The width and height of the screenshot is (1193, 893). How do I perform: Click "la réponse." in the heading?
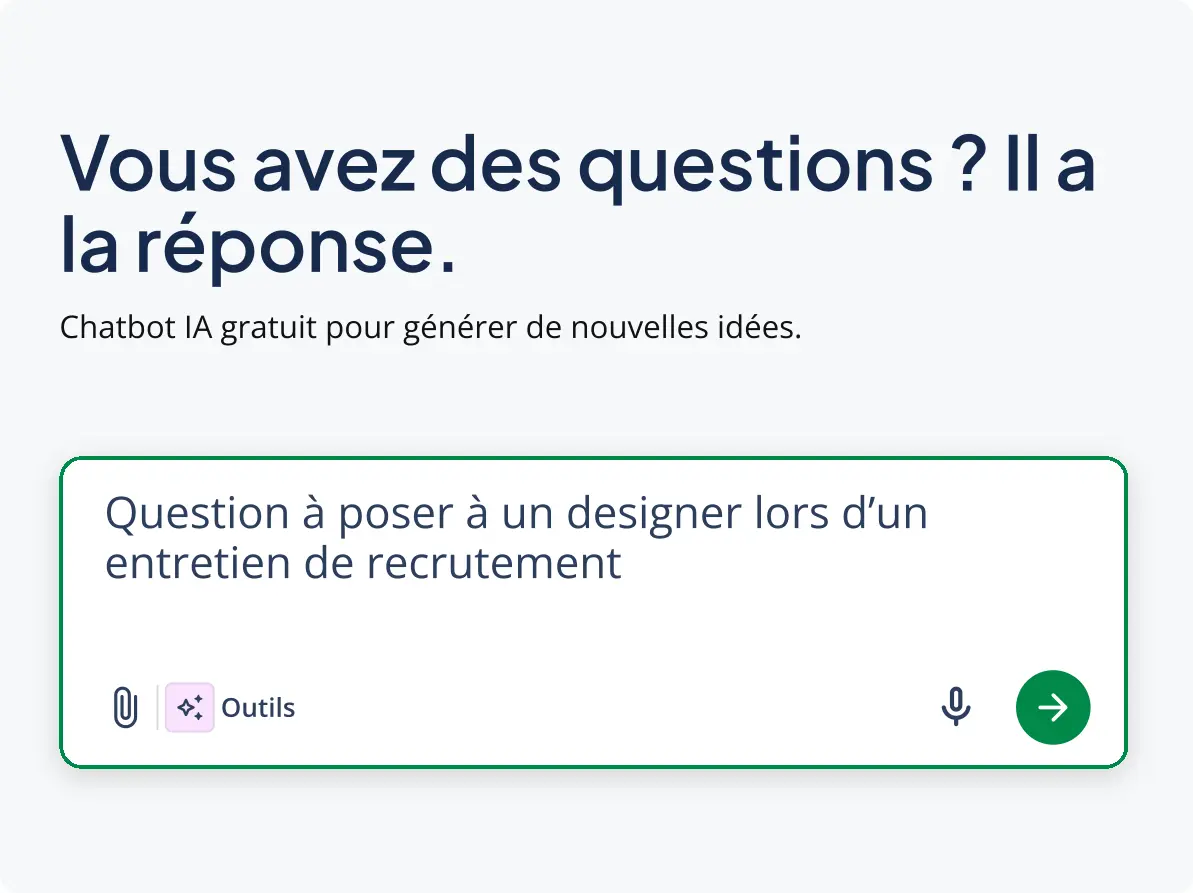[x=257, y=245]
